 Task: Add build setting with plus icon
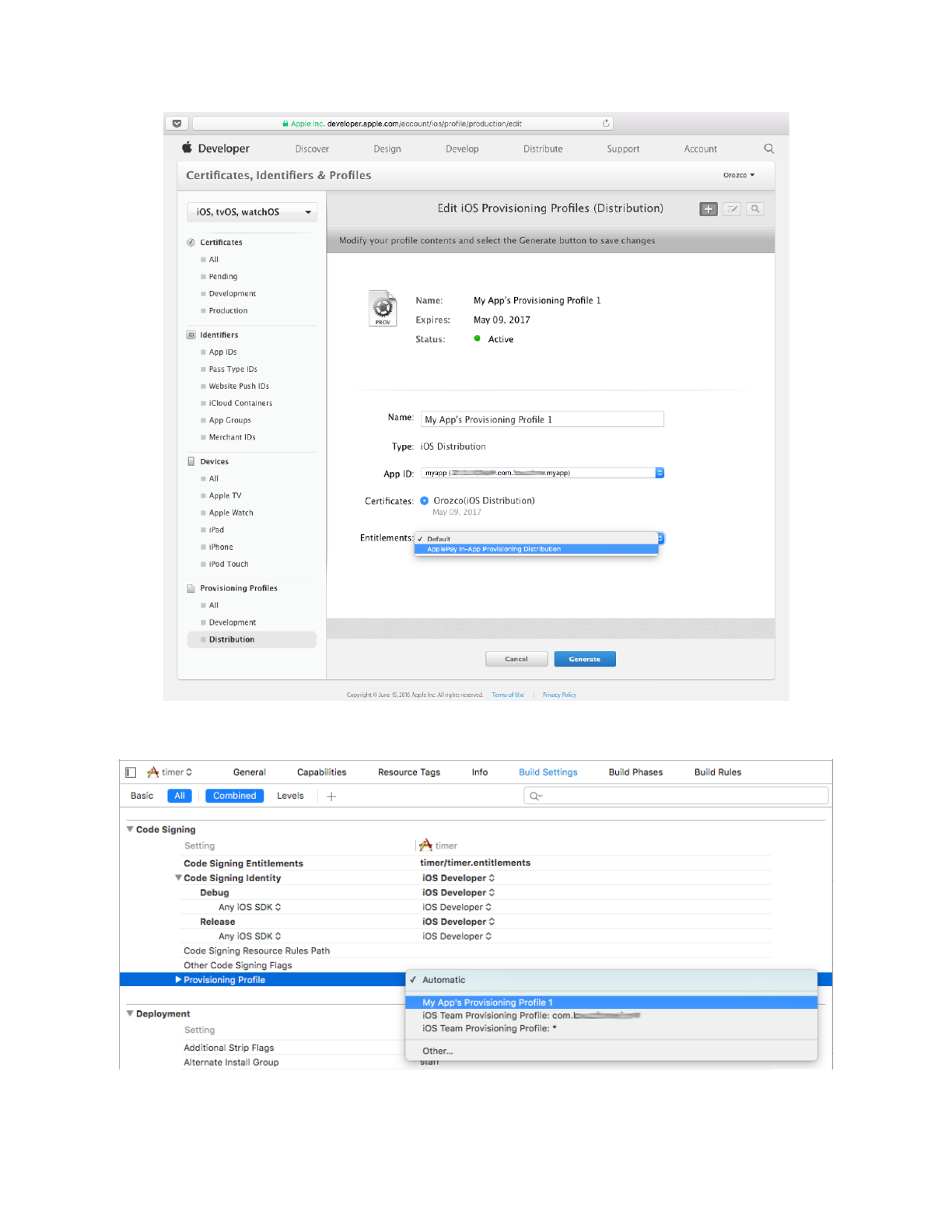pos(331,796)
